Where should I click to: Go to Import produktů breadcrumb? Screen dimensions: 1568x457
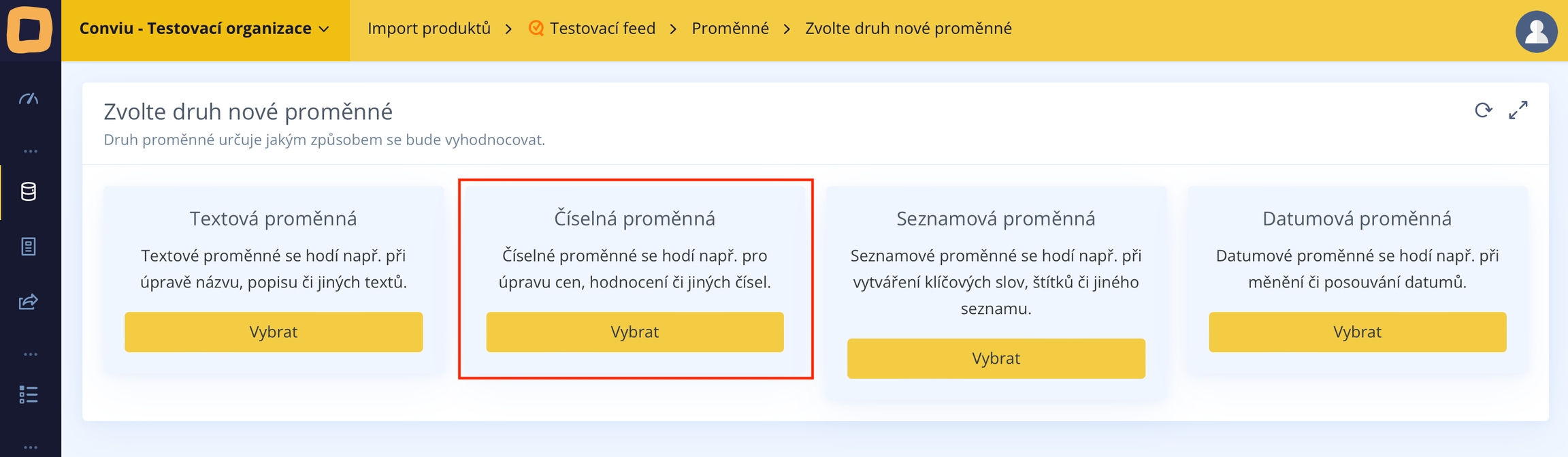[429, 29]
